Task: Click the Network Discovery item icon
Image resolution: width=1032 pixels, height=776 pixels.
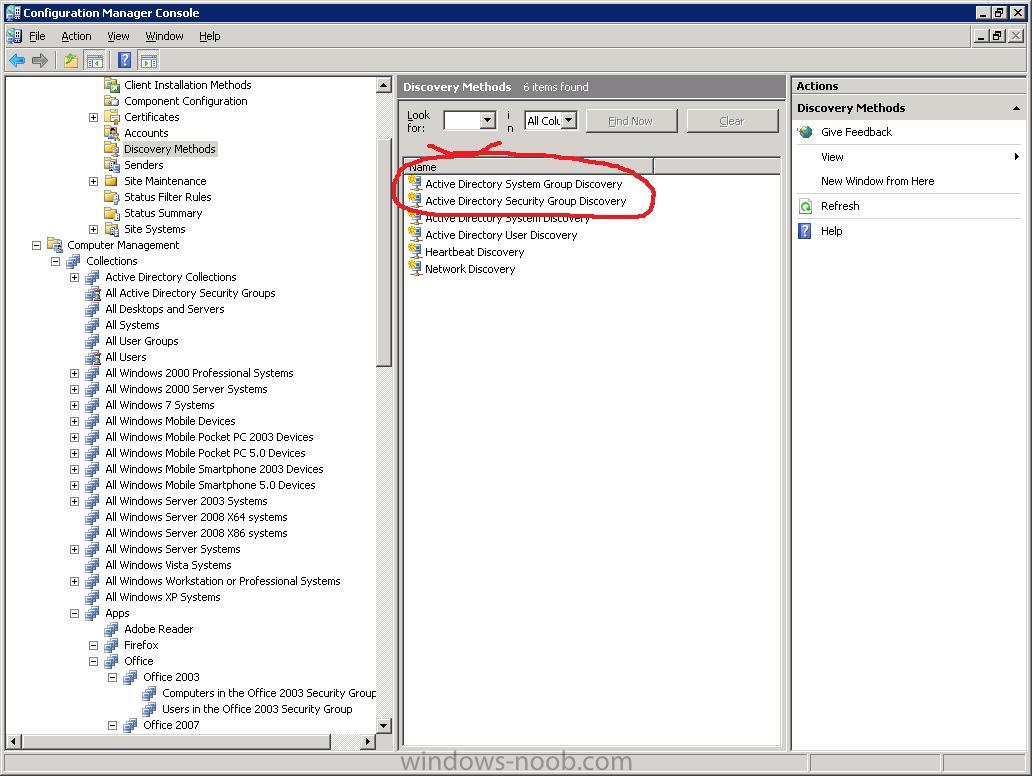Action: (x=415, y=269)
